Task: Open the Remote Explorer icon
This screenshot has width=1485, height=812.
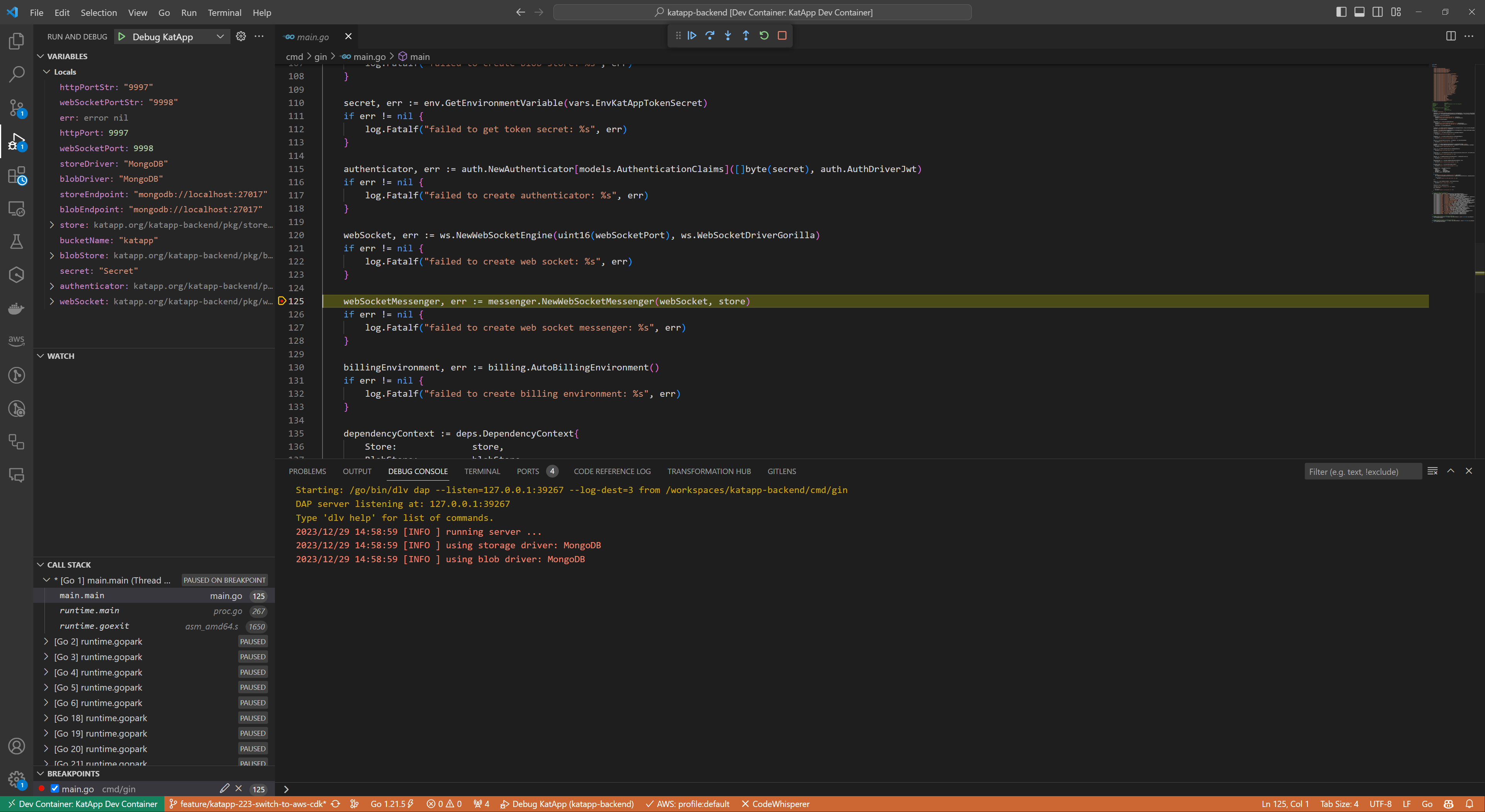Action: coord(17,209)
